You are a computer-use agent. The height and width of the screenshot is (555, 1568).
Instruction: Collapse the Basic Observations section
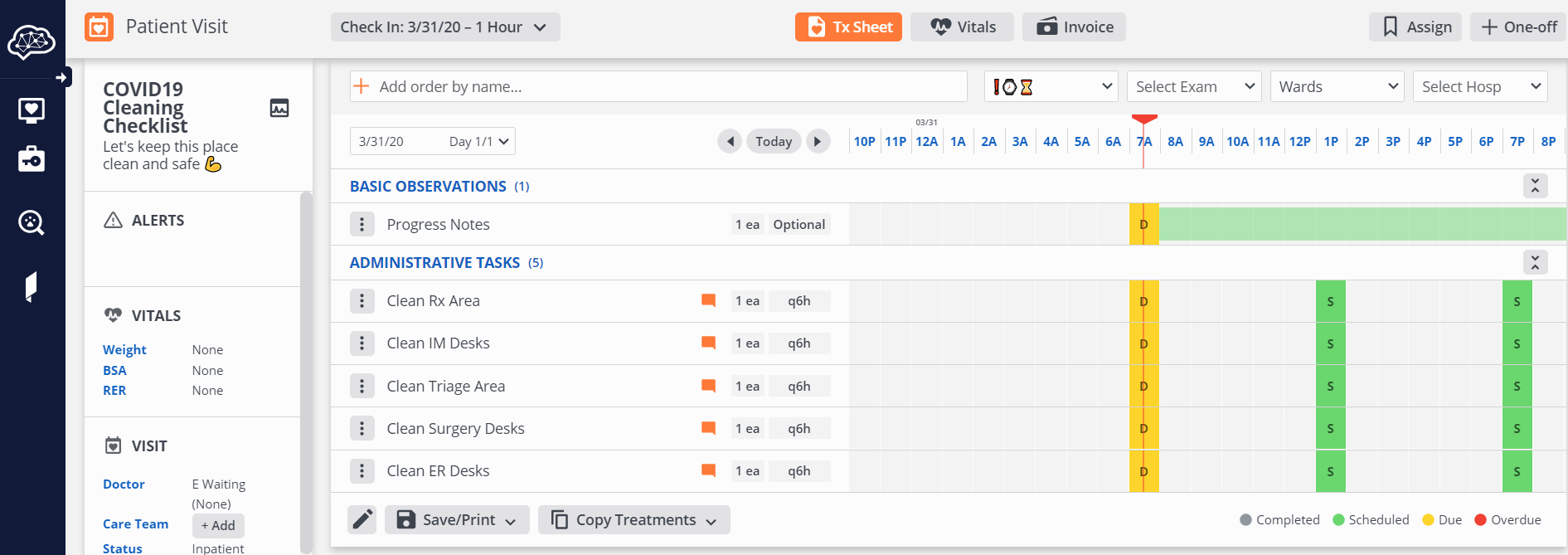click(x=1535, y=186)
